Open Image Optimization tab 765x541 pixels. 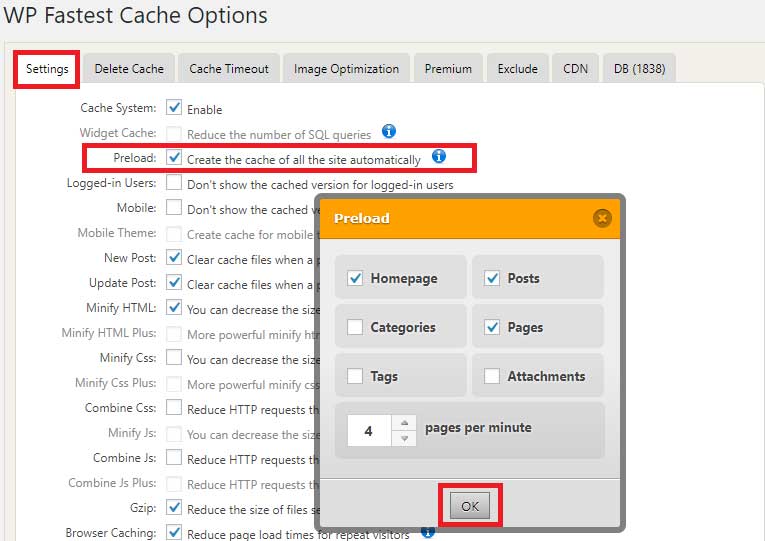pyautogui.click(x=346, y=69)
